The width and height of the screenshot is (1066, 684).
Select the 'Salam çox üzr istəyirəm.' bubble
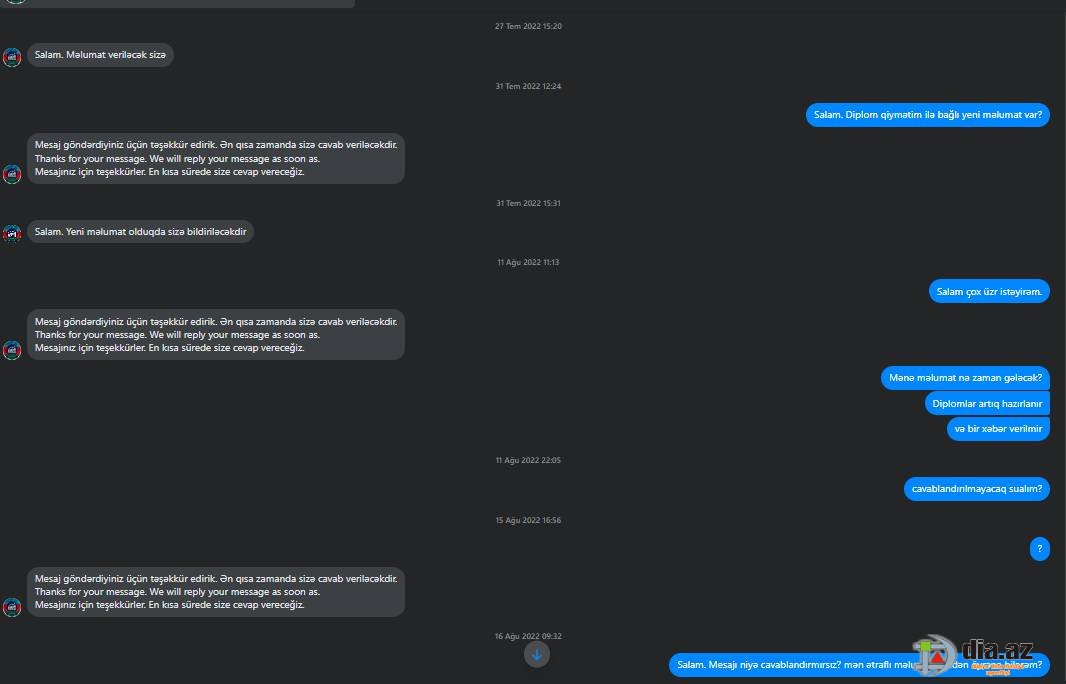pyautogui.click(x=989, y=292)
